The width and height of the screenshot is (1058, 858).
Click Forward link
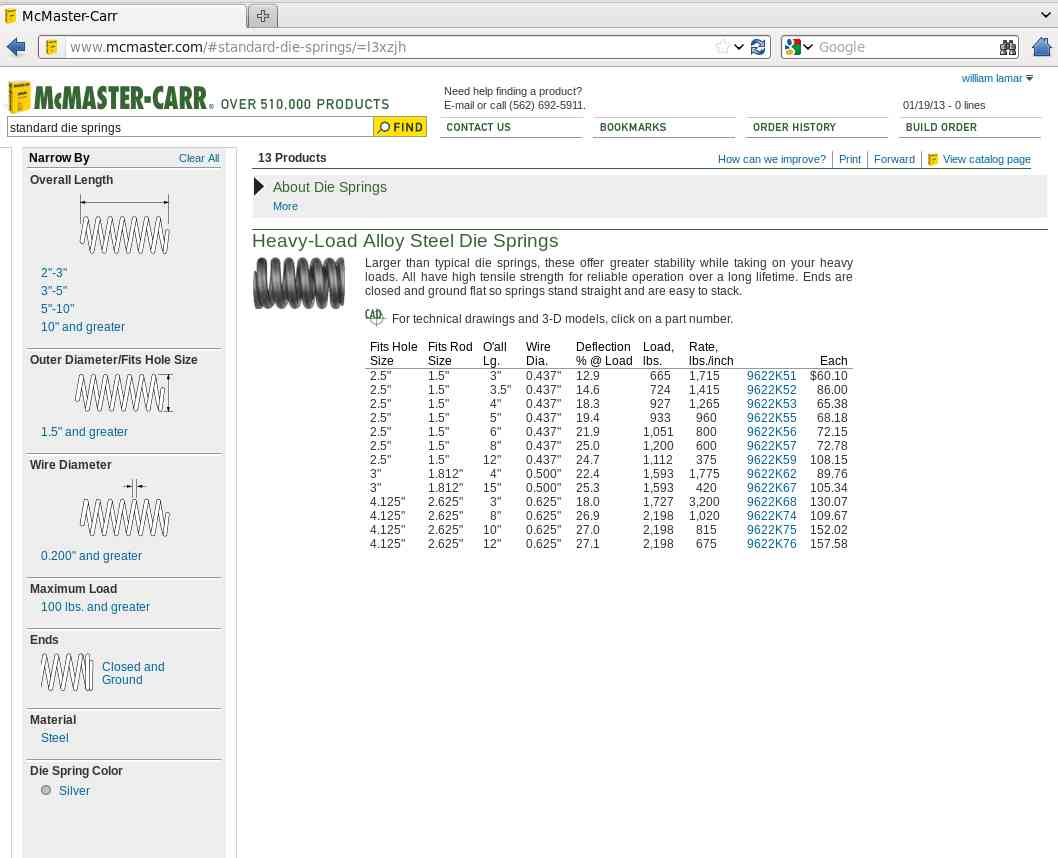click(x=894, y=159)
